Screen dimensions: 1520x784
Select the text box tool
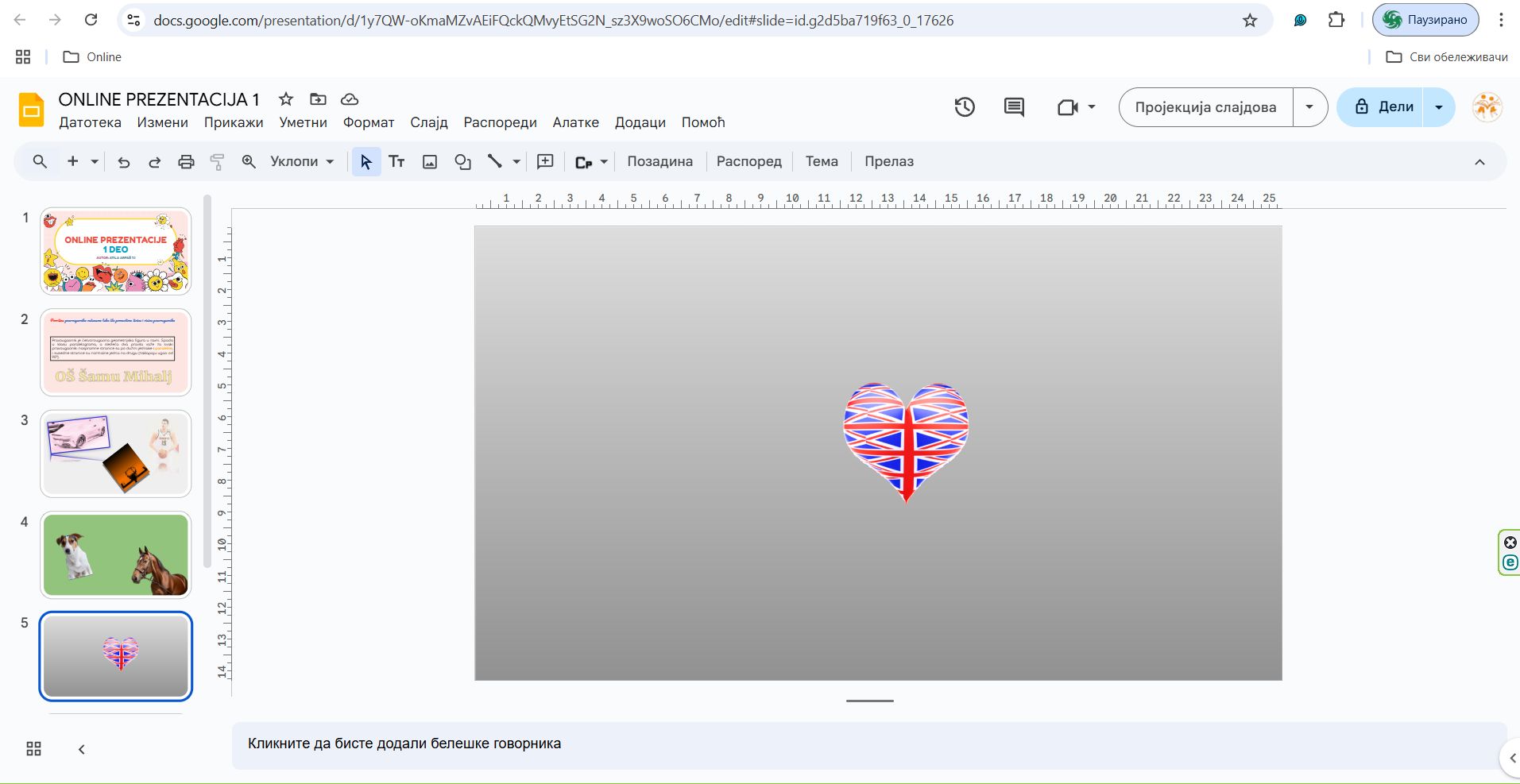click(396, 162)
